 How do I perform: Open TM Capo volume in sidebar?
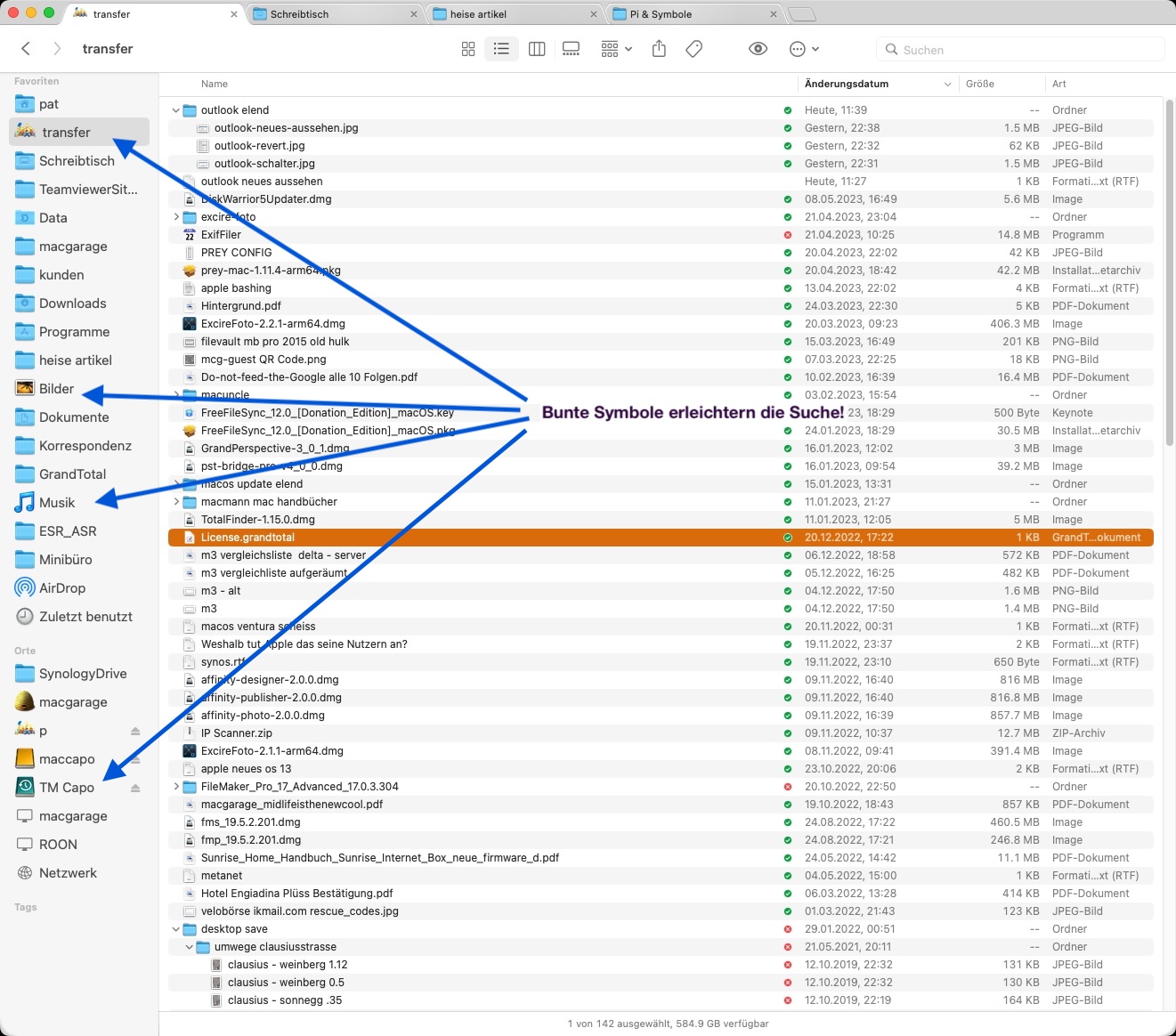[x=67, y=788]
